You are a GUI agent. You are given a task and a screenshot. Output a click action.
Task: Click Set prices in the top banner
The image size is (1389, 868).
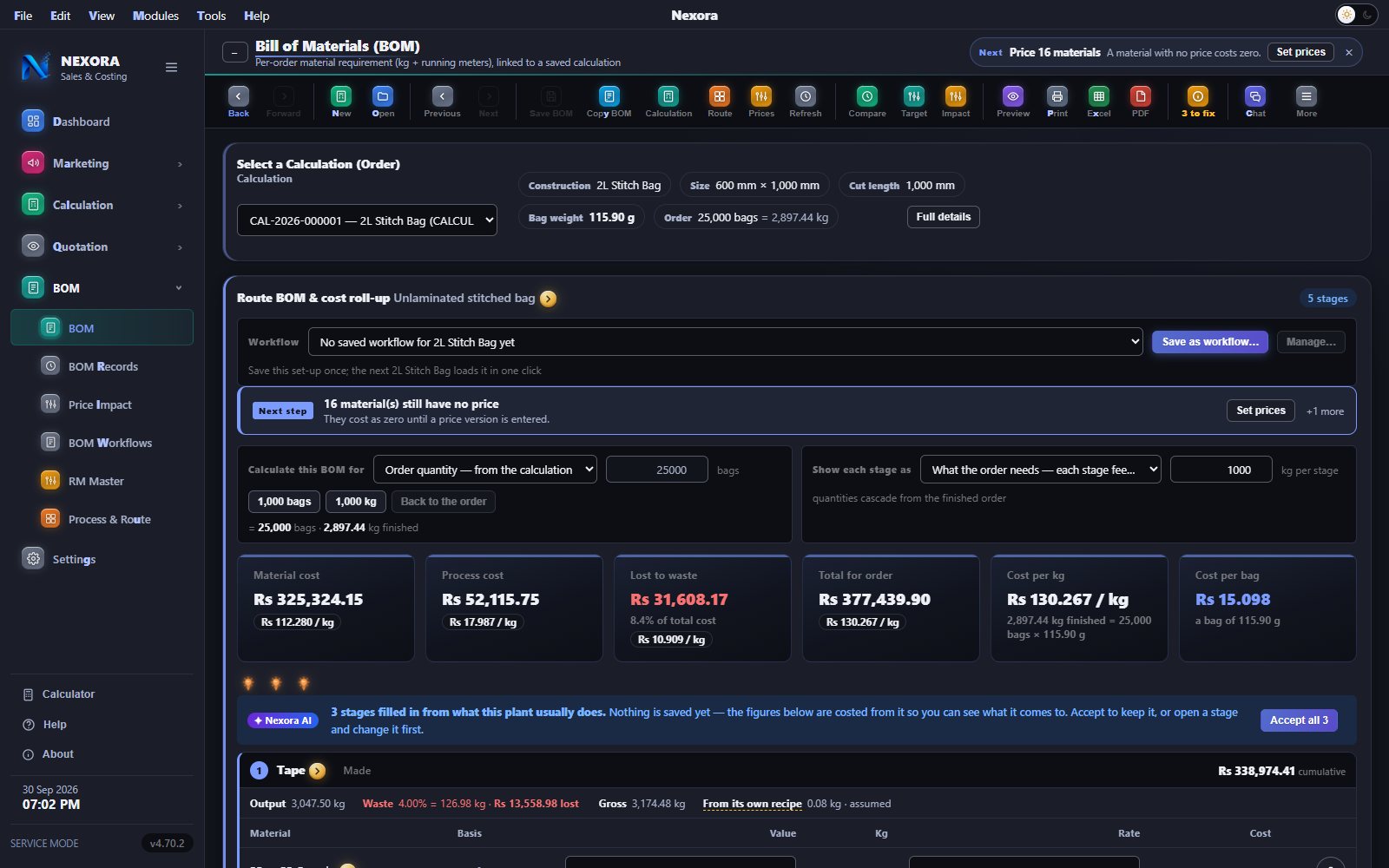tap(1300, 52)
